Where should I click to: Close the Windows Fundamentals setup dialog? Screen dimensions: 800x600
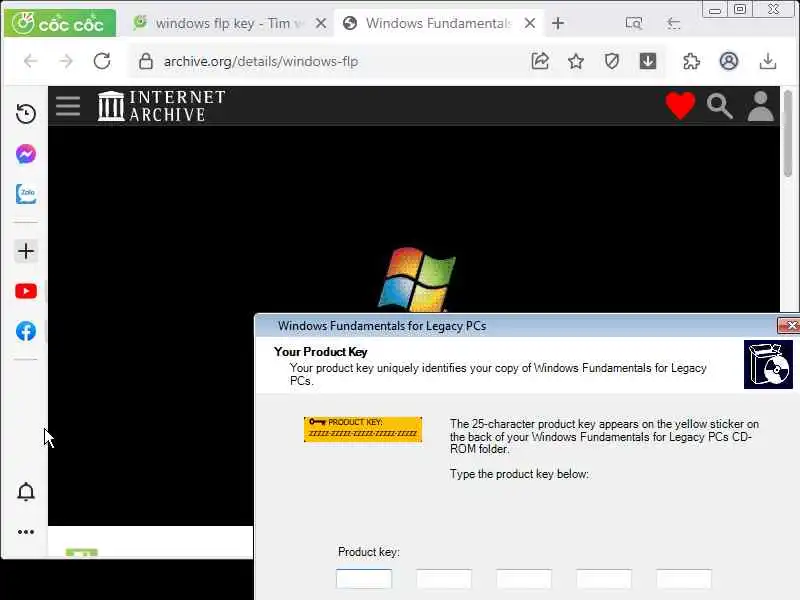pos(789,326)
